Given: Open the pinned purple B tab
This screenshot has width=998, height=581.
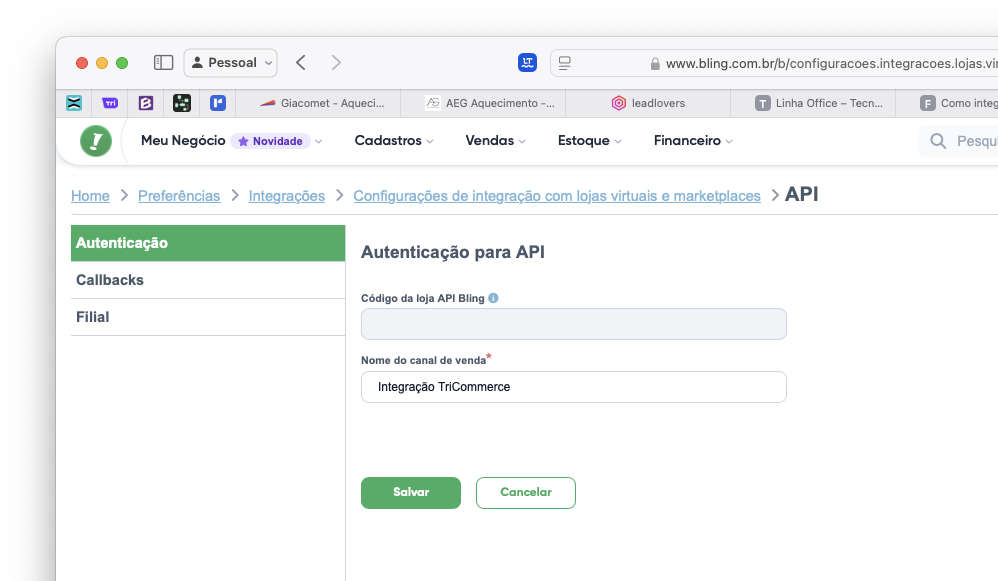Looking at the screenshot, I should [x=146, y=103].
